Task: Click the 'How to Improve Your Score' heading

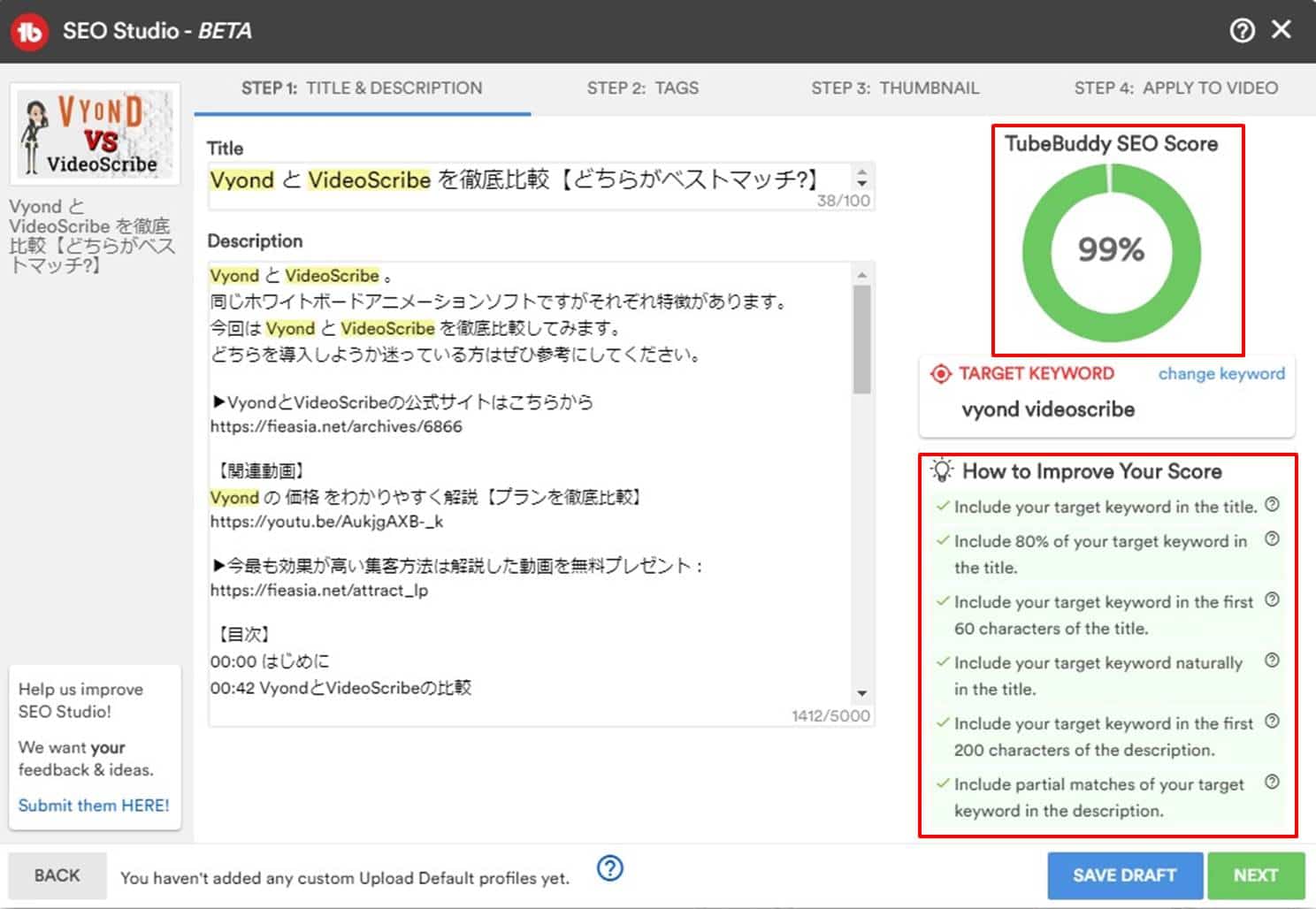Action: [1092, 471]
